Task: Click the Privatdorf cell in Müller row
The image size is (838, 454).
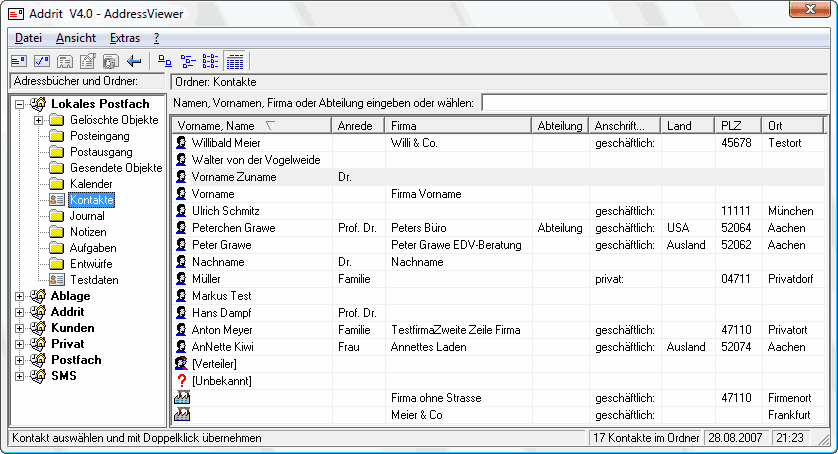Action: tap(790, 279)
